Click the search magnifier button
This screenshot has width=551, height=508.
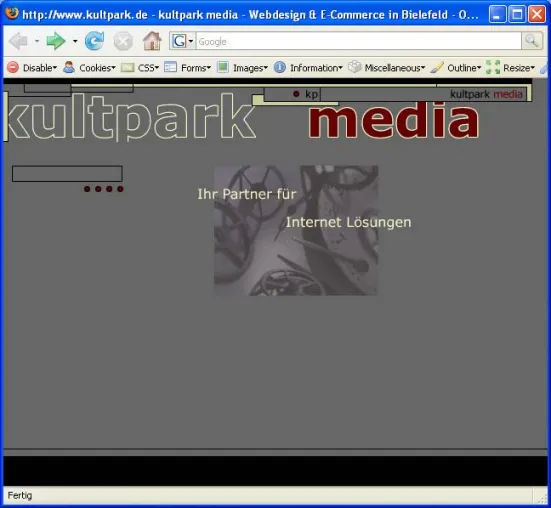pyautogui.click(x=532, y=41)
